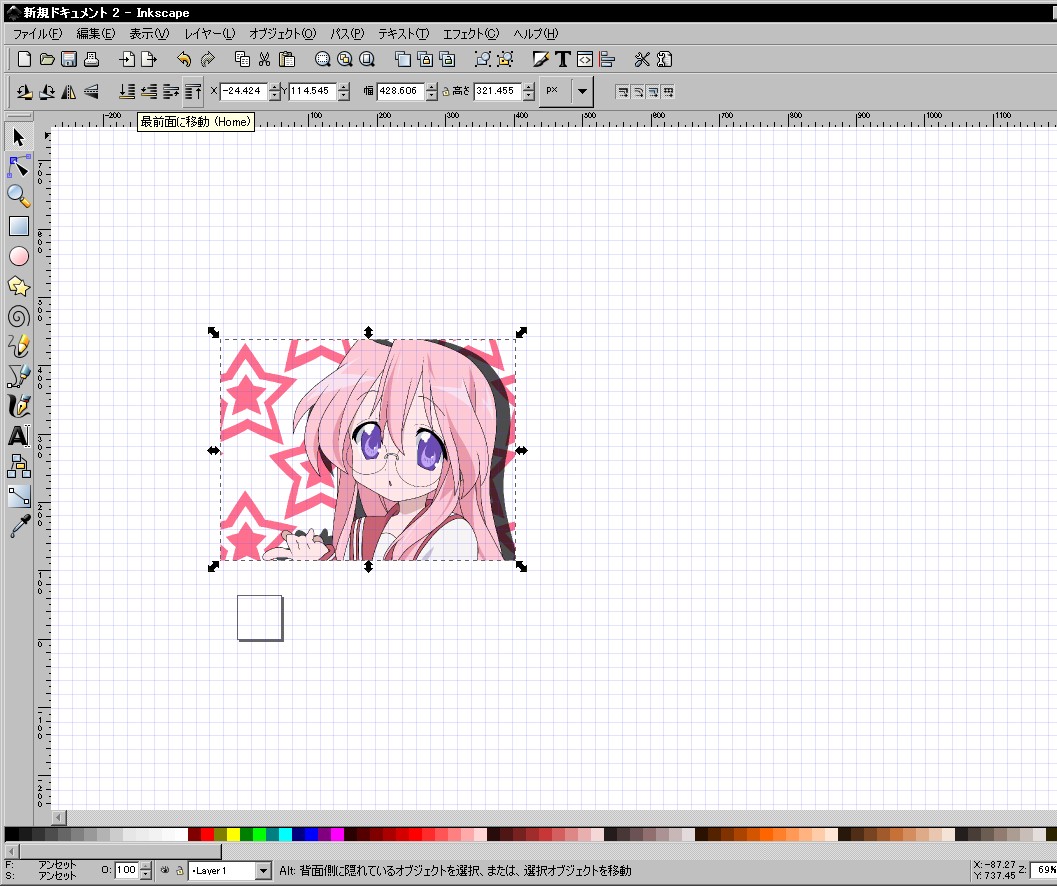
Task: Open Inkscape preferences icon
Action: click(x=642, y=59)
